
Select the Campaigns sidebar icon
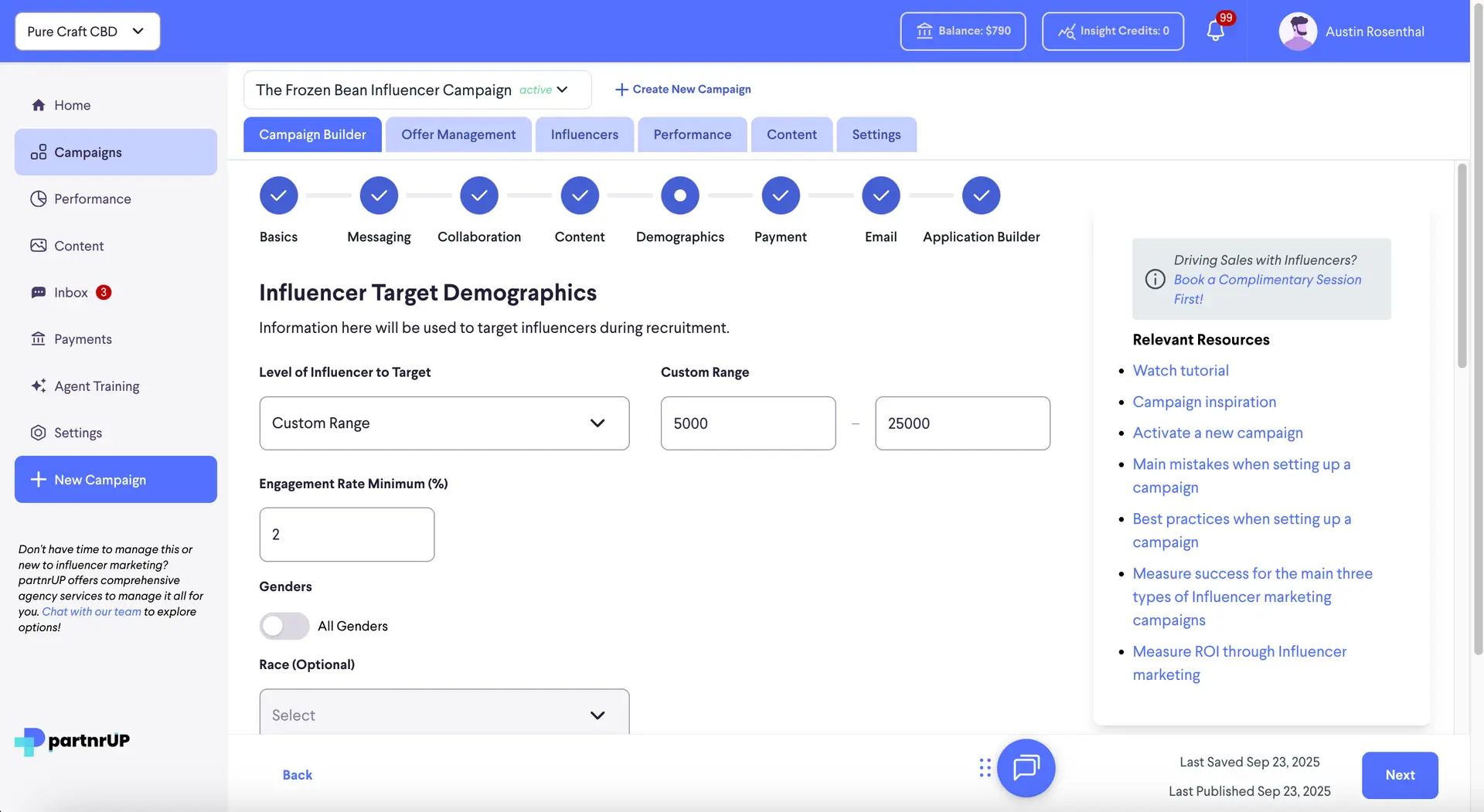pyautogui.click(x=39, y=152)
